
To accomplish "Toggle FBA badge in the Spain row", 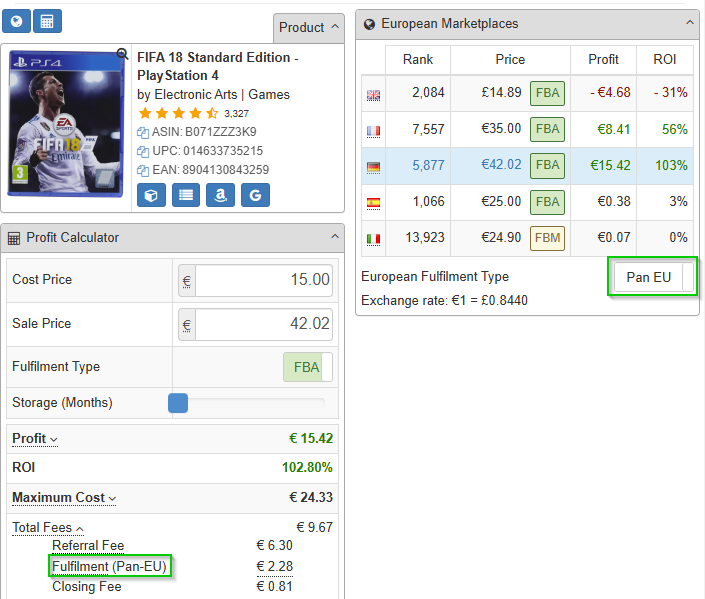I will (547, 202).
